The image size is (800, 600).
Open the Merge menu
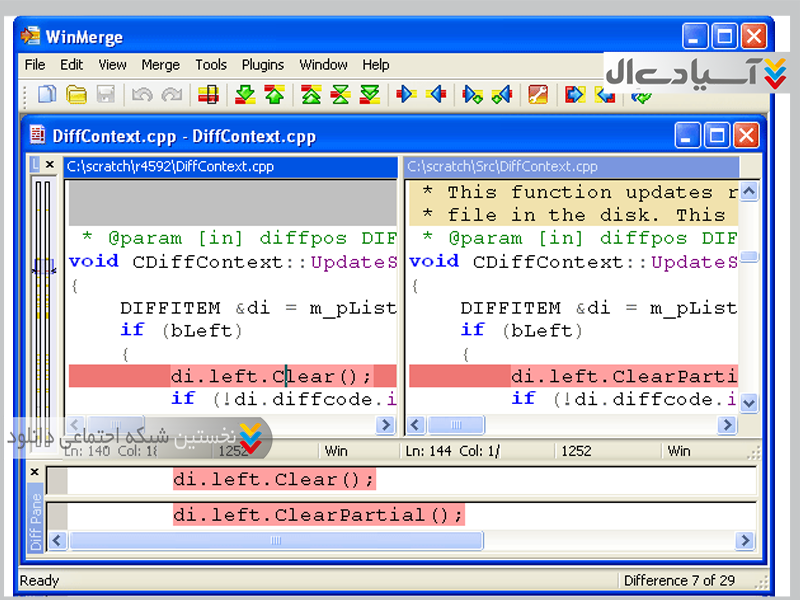point(160,65)
